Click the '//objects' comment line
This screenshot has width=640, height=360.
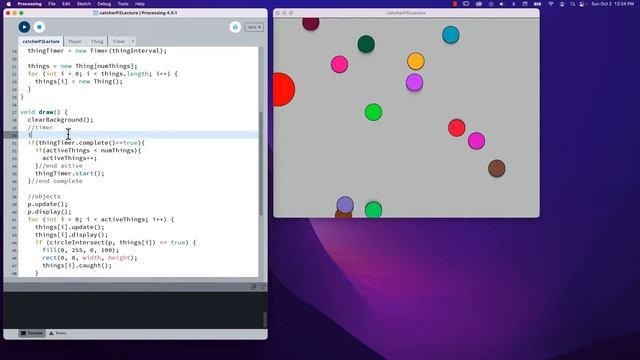click(44, 196)
